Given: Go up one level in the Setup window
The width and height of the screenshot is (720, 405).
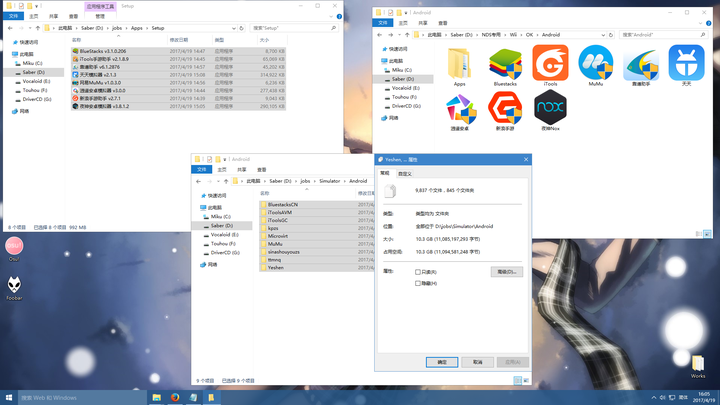Looking at the screenshot, I should pos(38,28).
